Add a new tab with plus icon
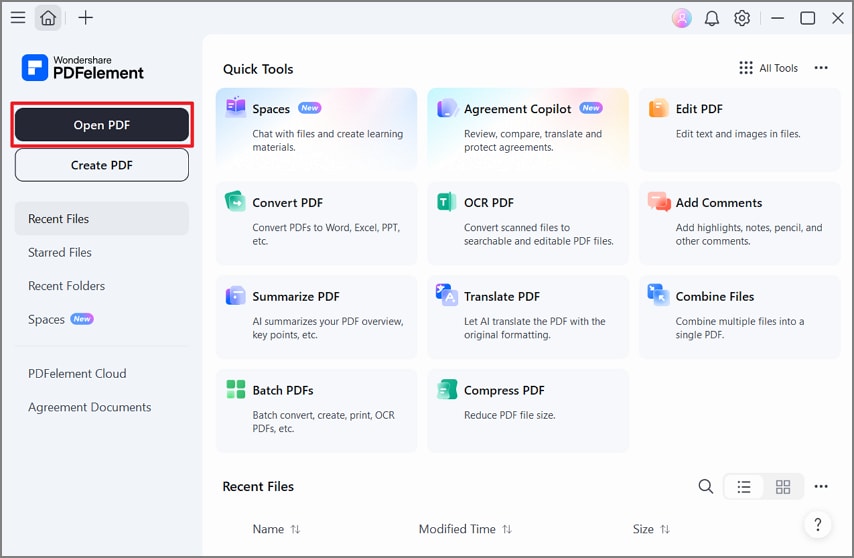Viewport: 854px width, 558px height. [86, 17]
